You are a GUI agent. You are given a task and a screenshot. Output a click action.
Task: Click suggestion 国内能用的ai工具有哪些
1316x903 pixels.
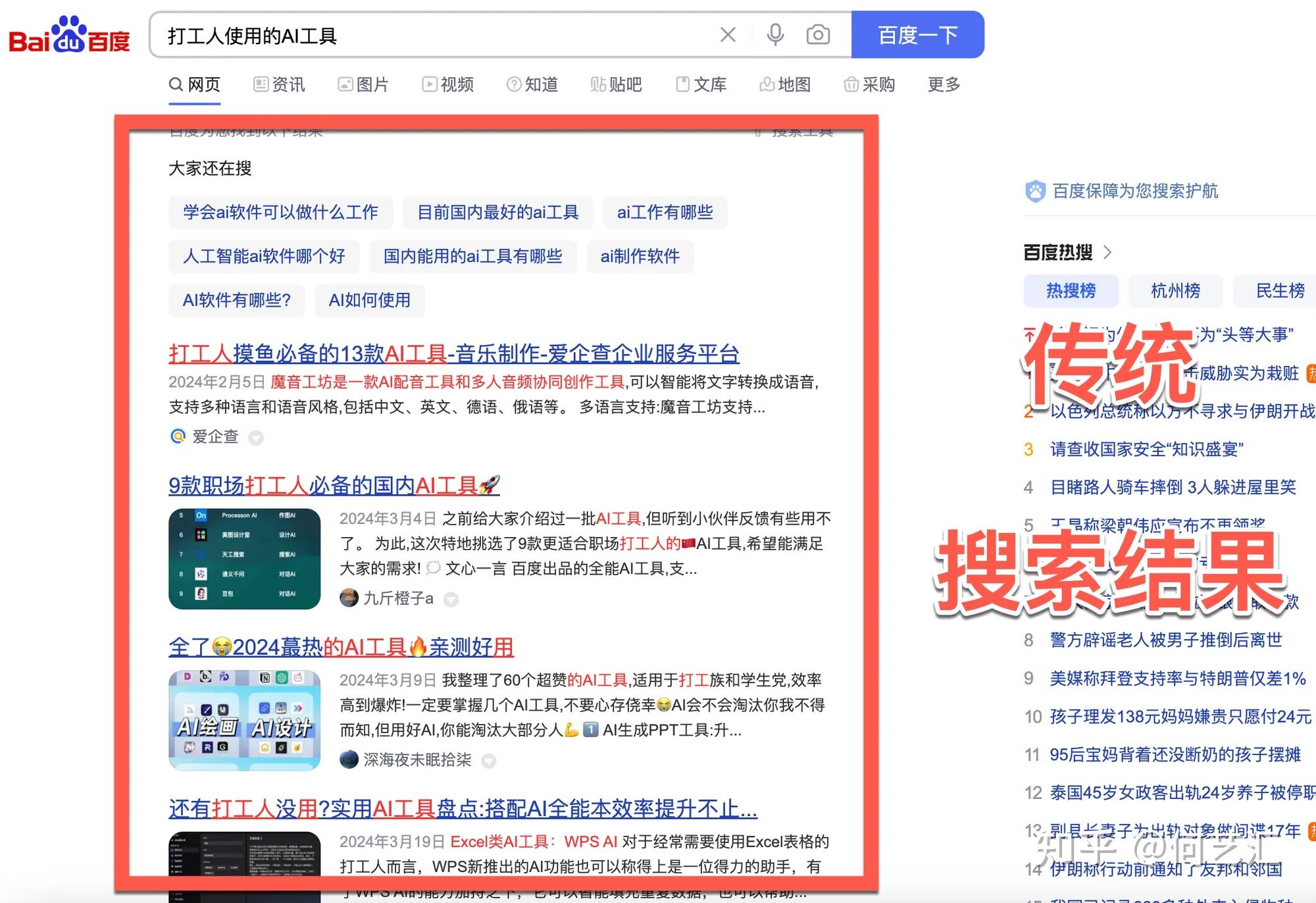click(473, 256)
